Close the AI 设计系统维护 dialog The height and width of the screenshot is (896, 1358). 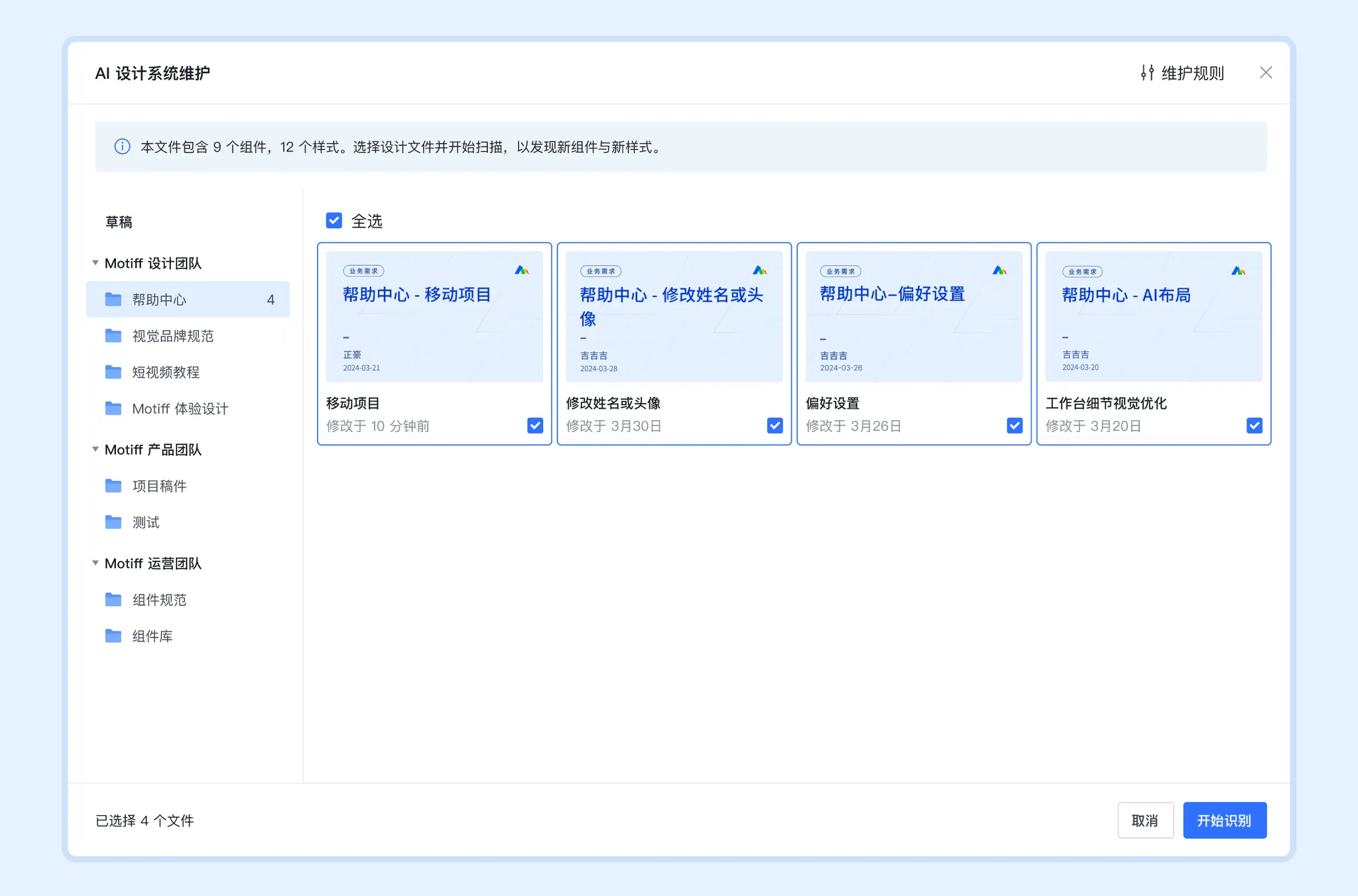pyautogui.click(x=1266, y=73)
